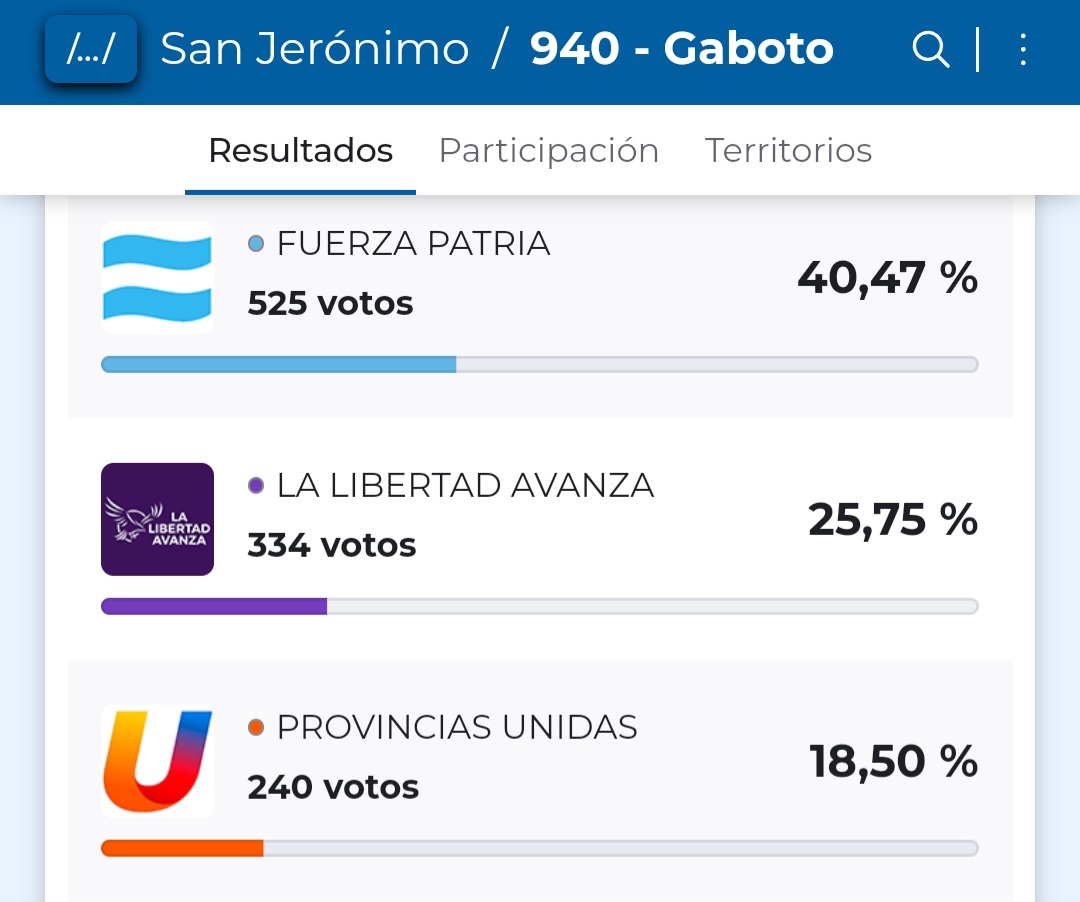This screenshot has width=1080, height=902.
Task: Select the Resultados tab
Action: (300, 151)
